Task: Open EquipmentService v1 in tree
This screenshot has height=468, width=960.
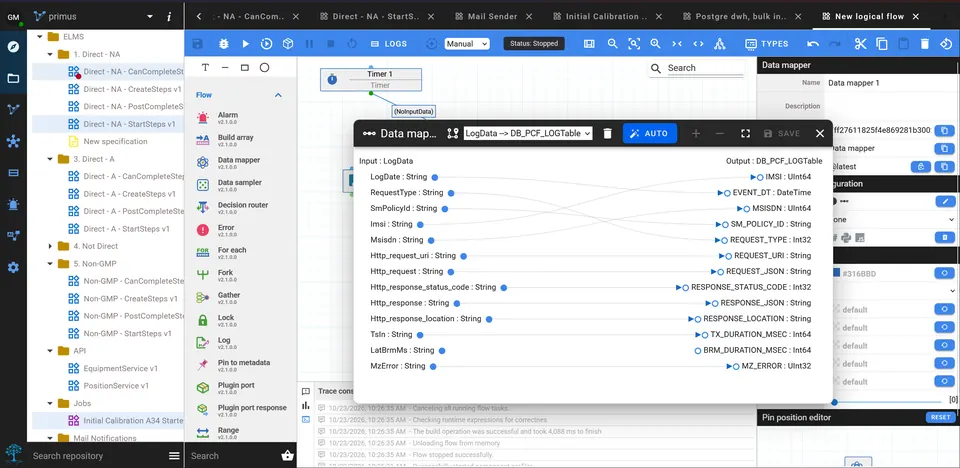Action: coord(121,369)
